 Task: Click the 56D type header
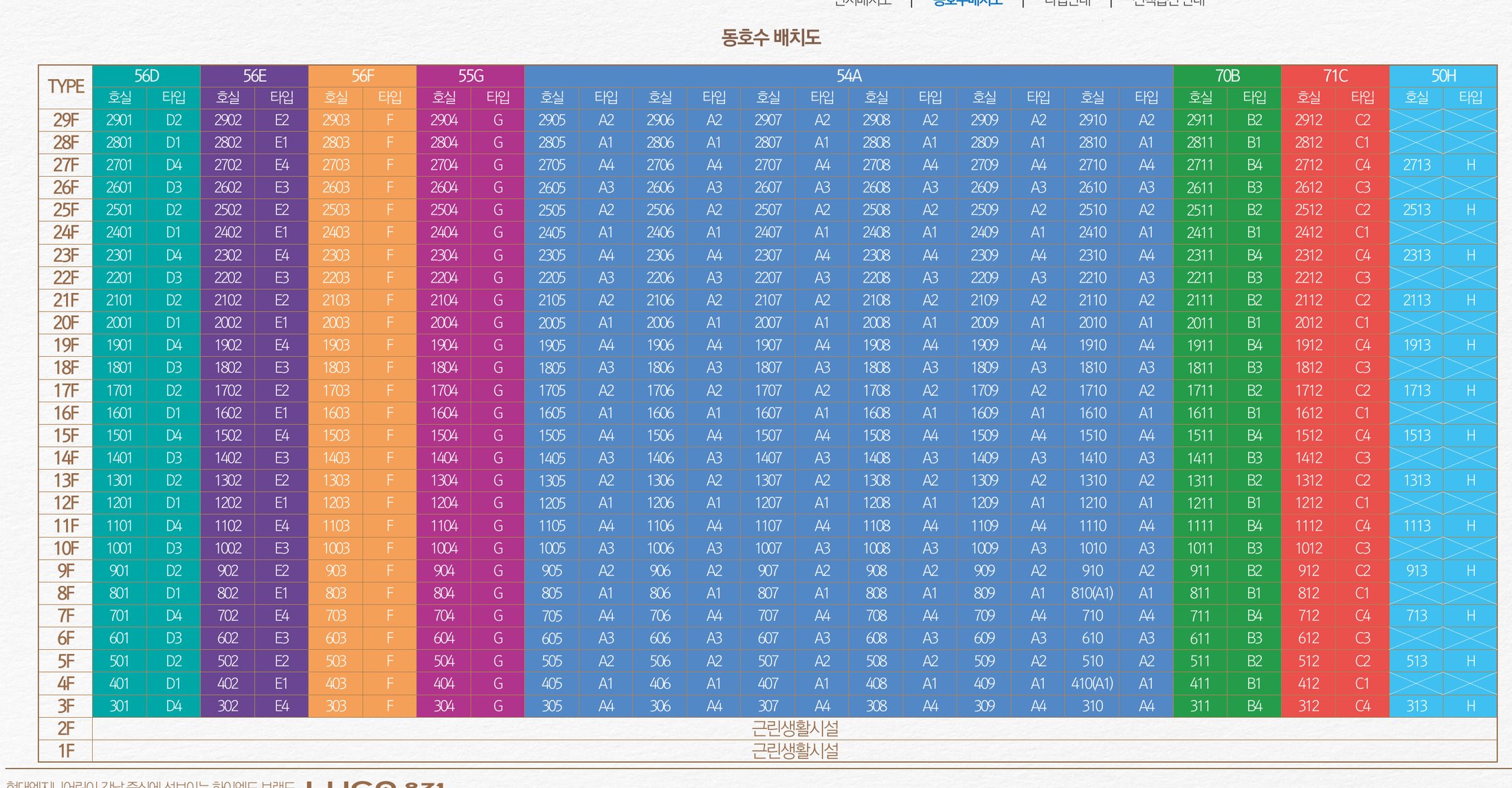click(x=146, y=76)
